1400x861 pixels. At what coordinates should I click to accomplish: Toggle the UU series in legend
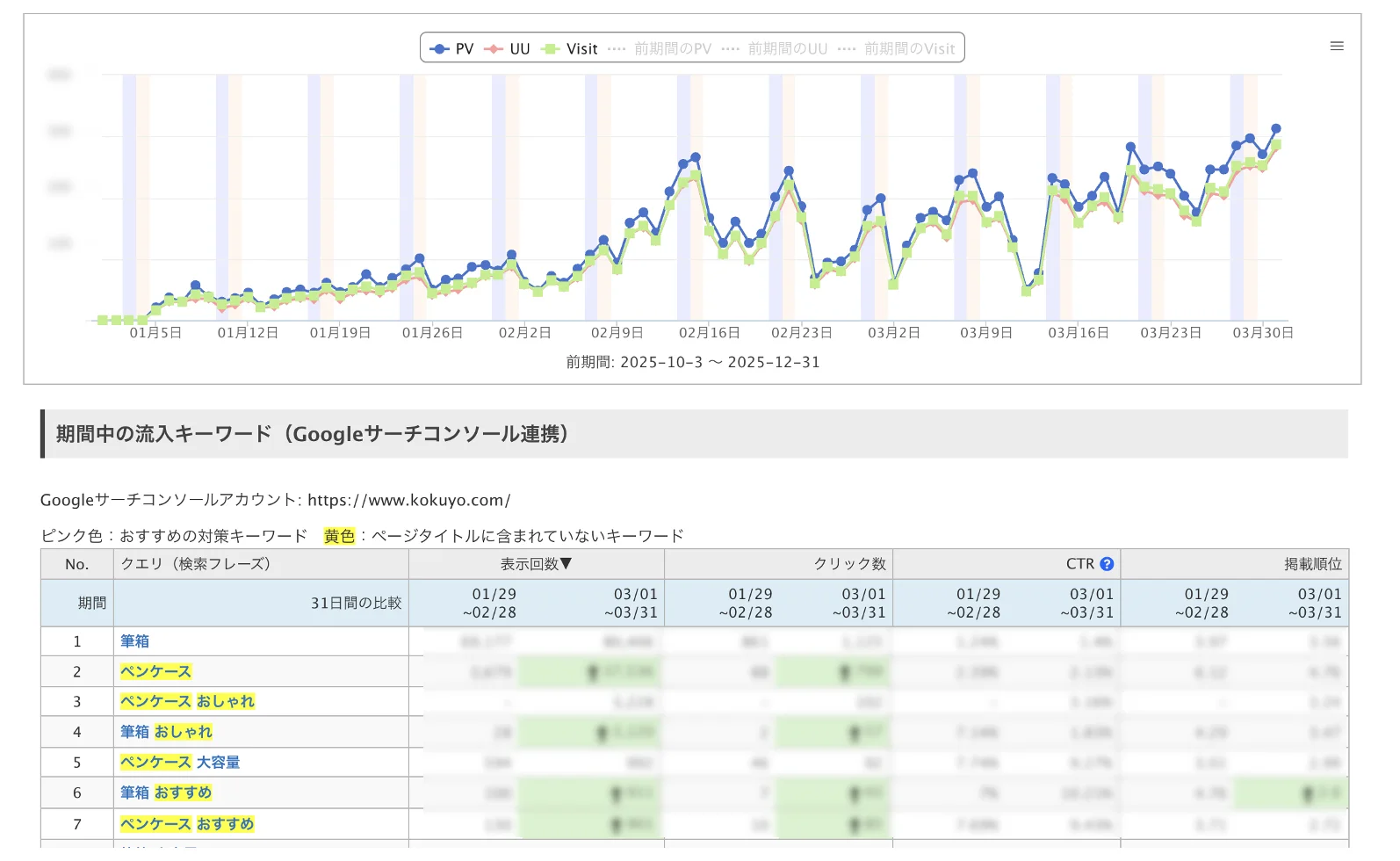507,49
